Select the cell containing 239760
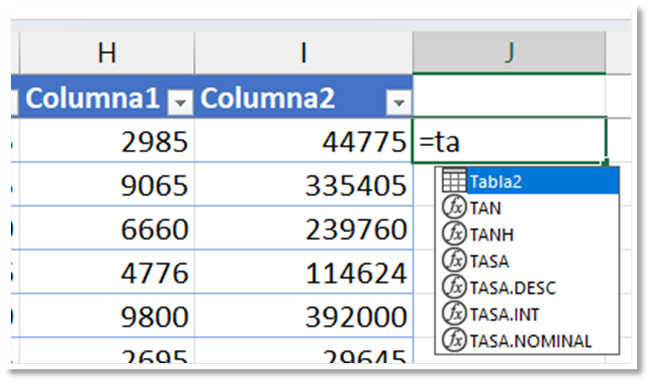This screenshot has width=650, height=382. click(x=303, y=229)
